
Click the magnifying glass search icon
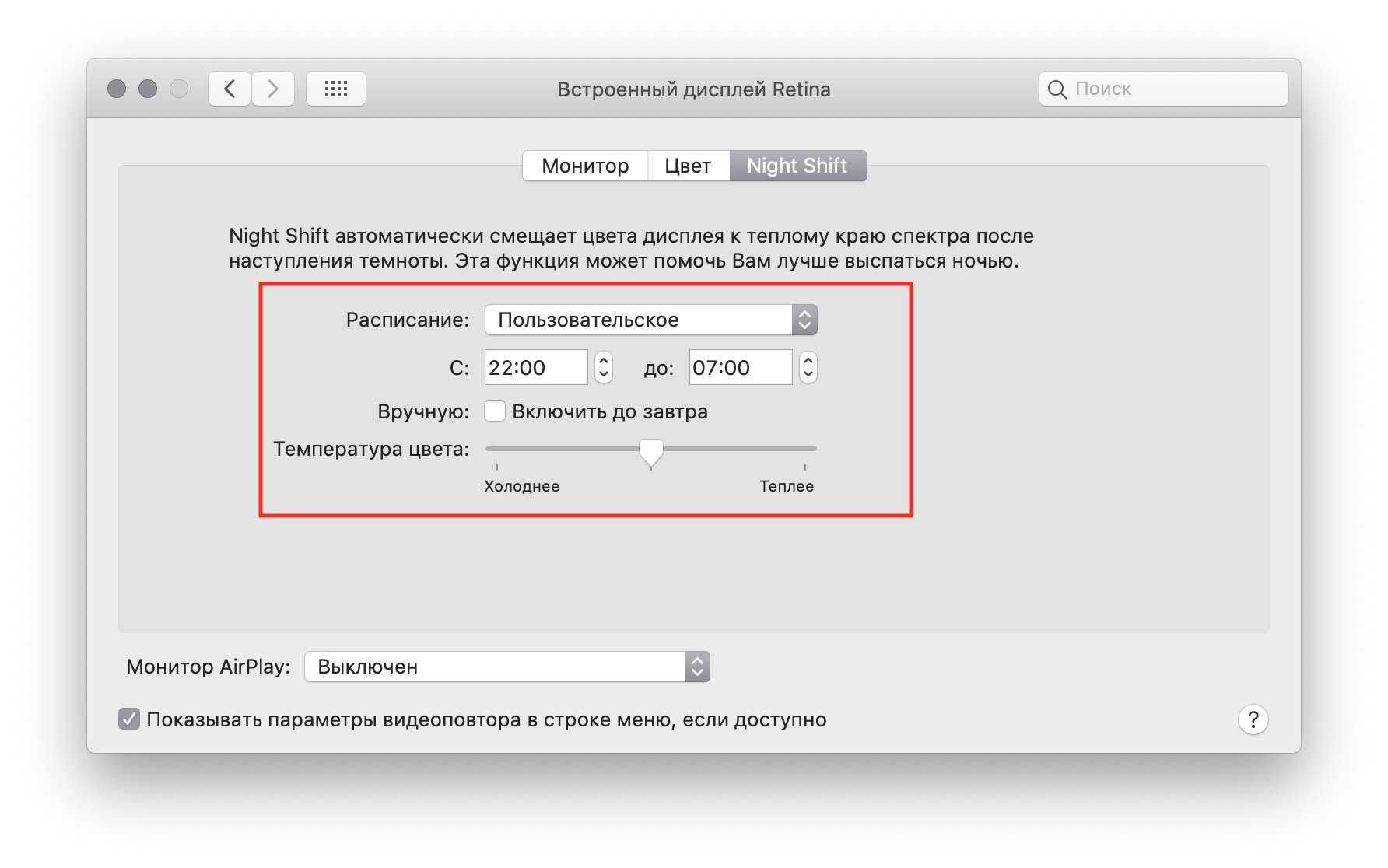1057,89
